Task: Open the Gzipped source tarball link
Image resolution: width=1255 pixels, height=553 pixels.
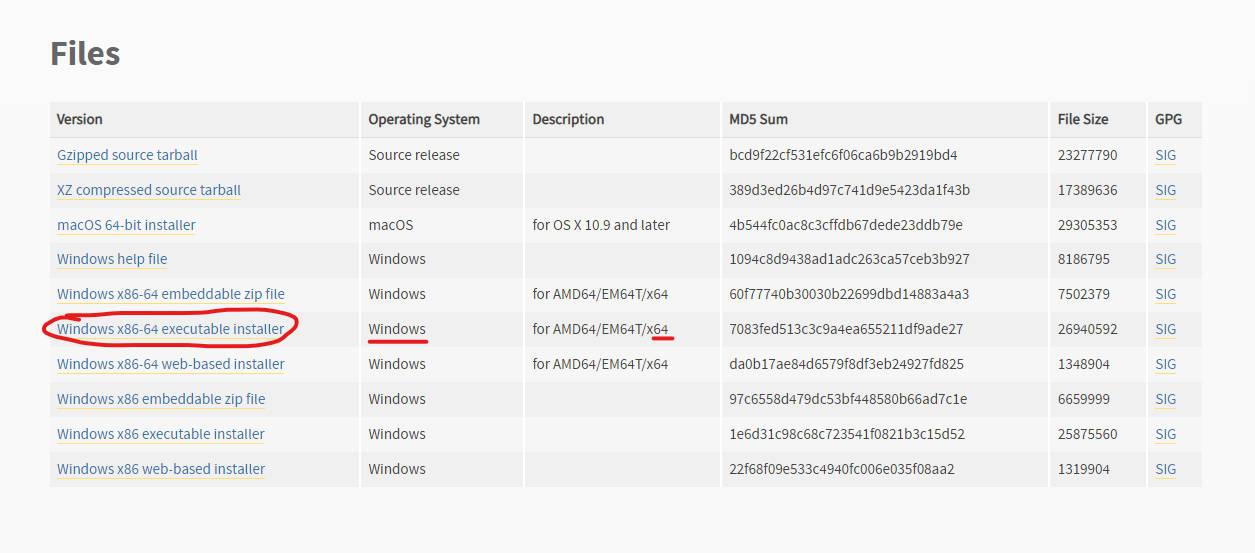Action: tap(127, 155)
